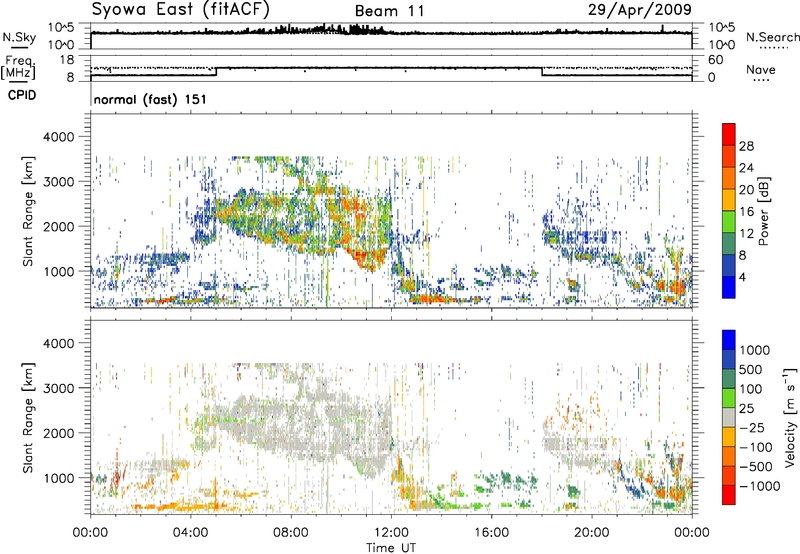Click the '12:00' time axis label
800x554 pixels.
tap(391, 533)
